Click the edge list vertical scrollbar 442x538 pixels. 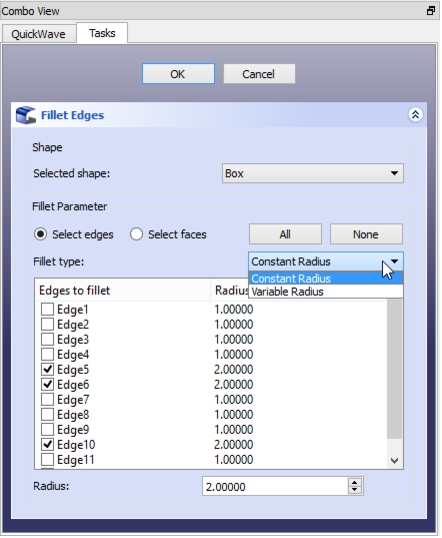(395, 369)
